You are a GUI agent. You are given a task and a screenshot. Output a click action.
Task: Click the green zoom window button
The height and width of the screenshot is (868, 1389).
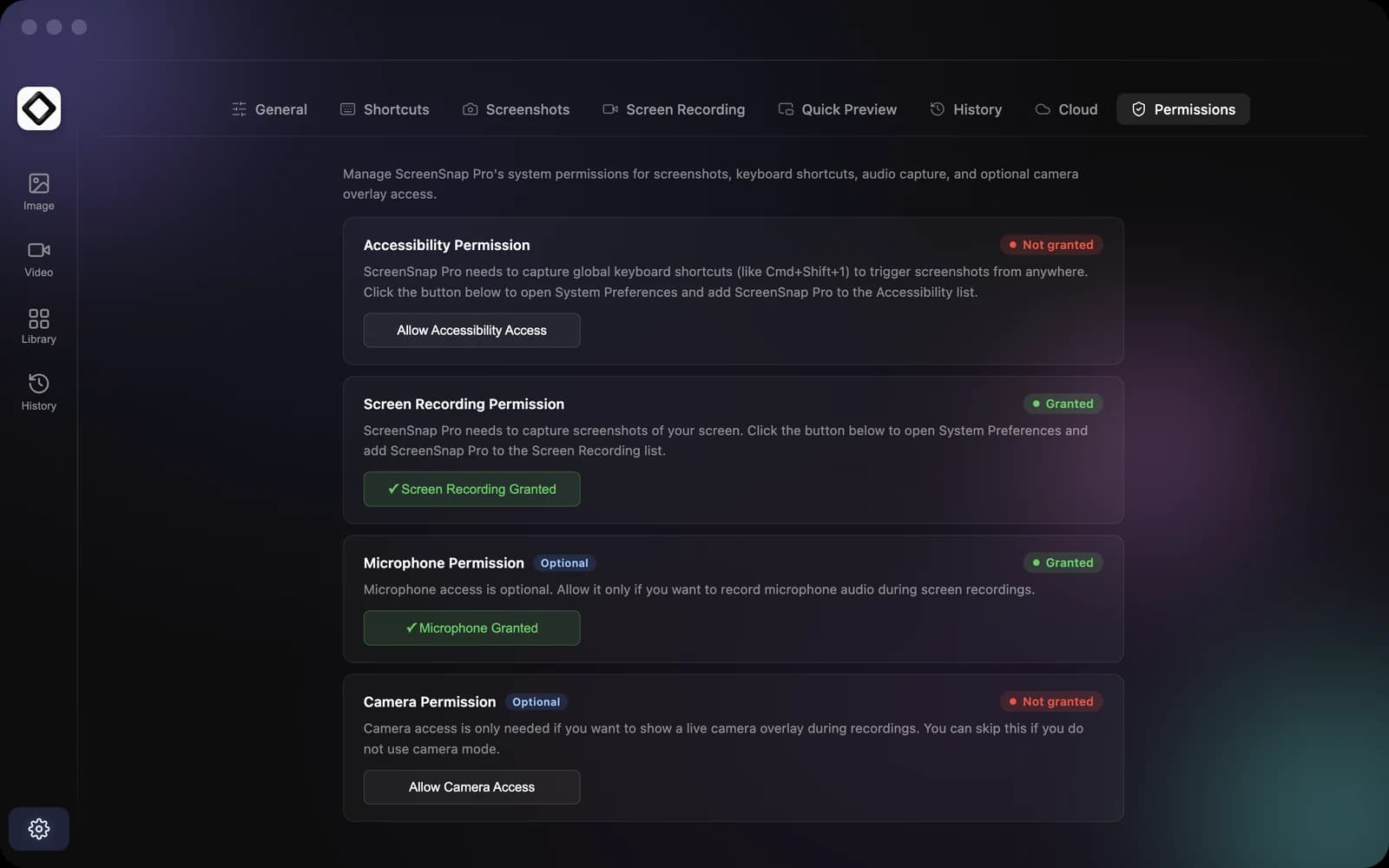point(79,27)
